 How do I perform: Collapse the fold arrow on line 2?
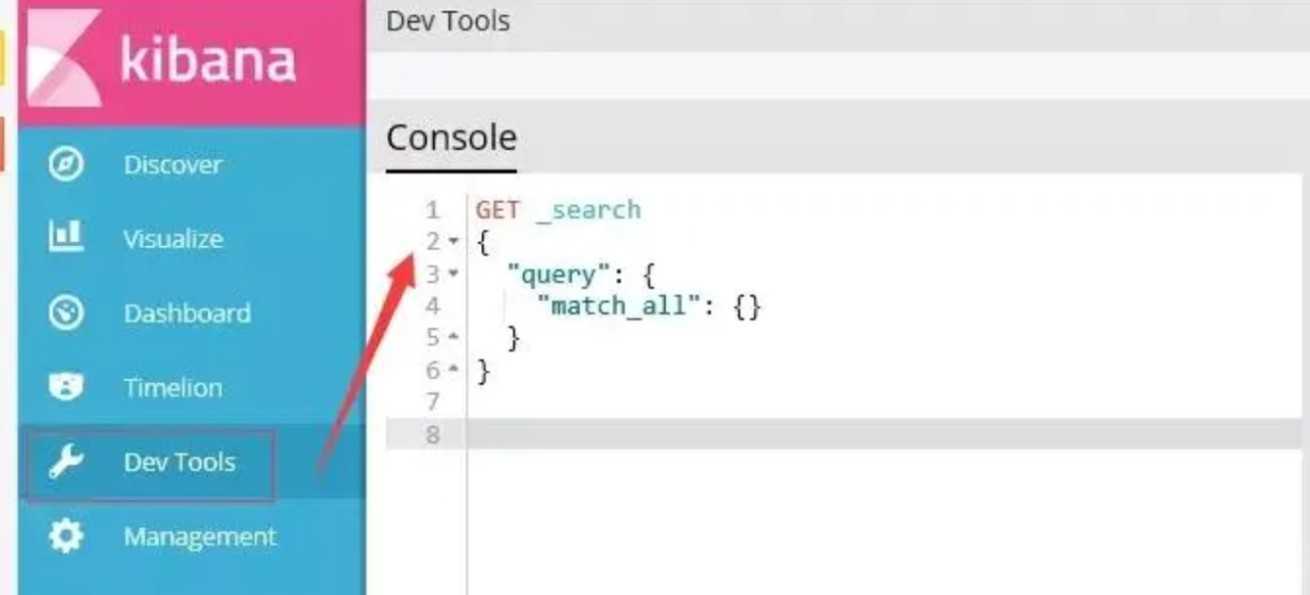453,242
